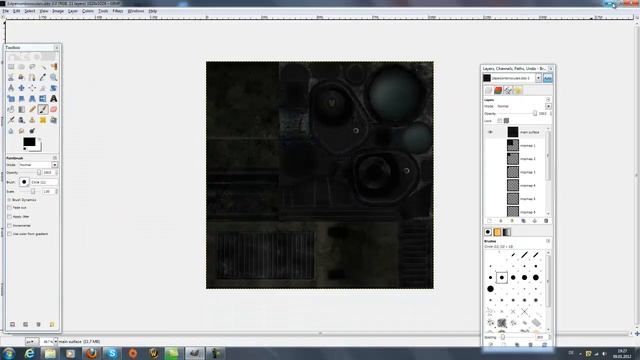The image size is (640, 360).
Task: Open the Layer menu
Action: [x=73, y=11]
